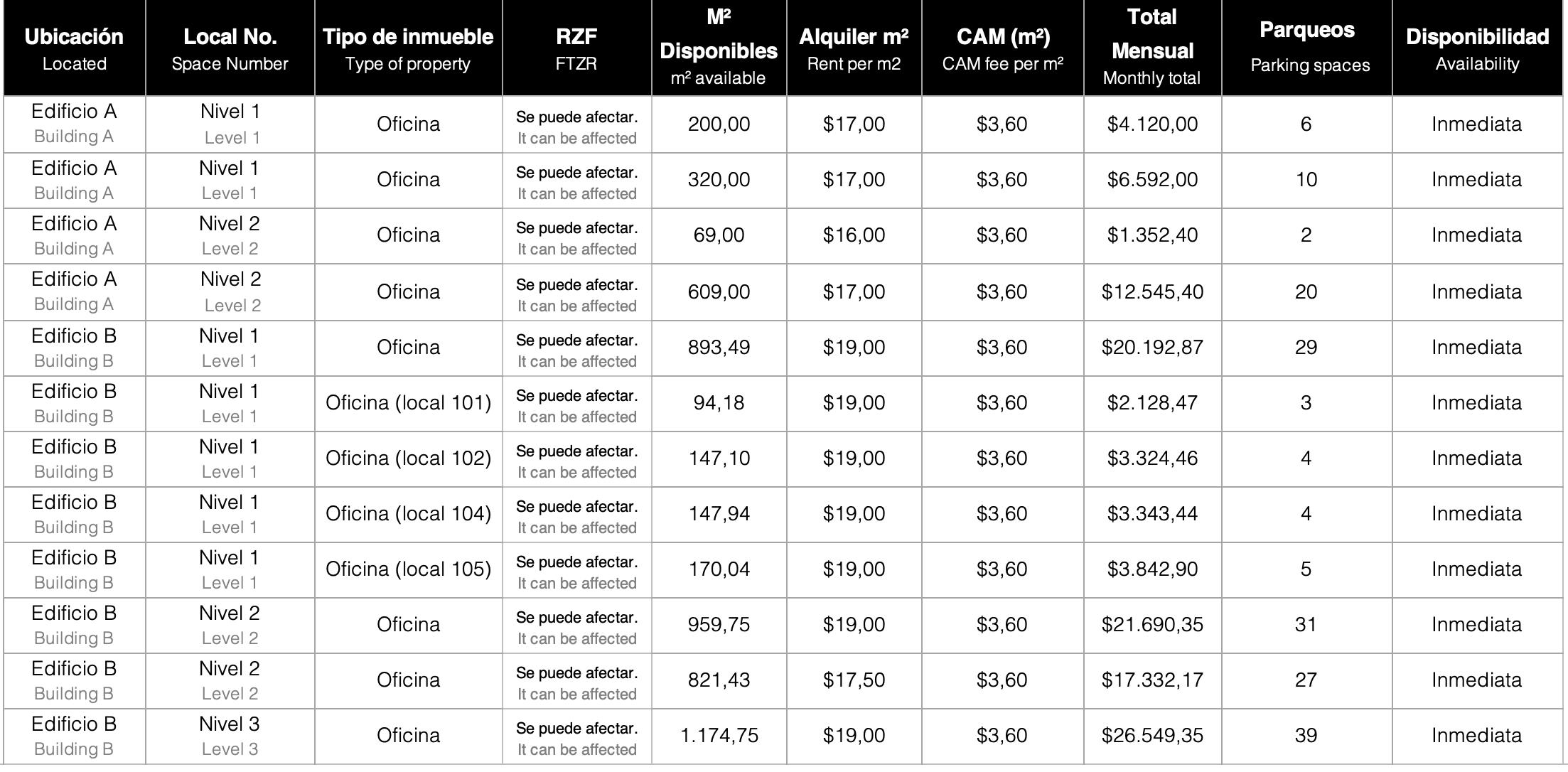Select the Alquiler m² column header
1568x772 pixels.
pos(854,48)
